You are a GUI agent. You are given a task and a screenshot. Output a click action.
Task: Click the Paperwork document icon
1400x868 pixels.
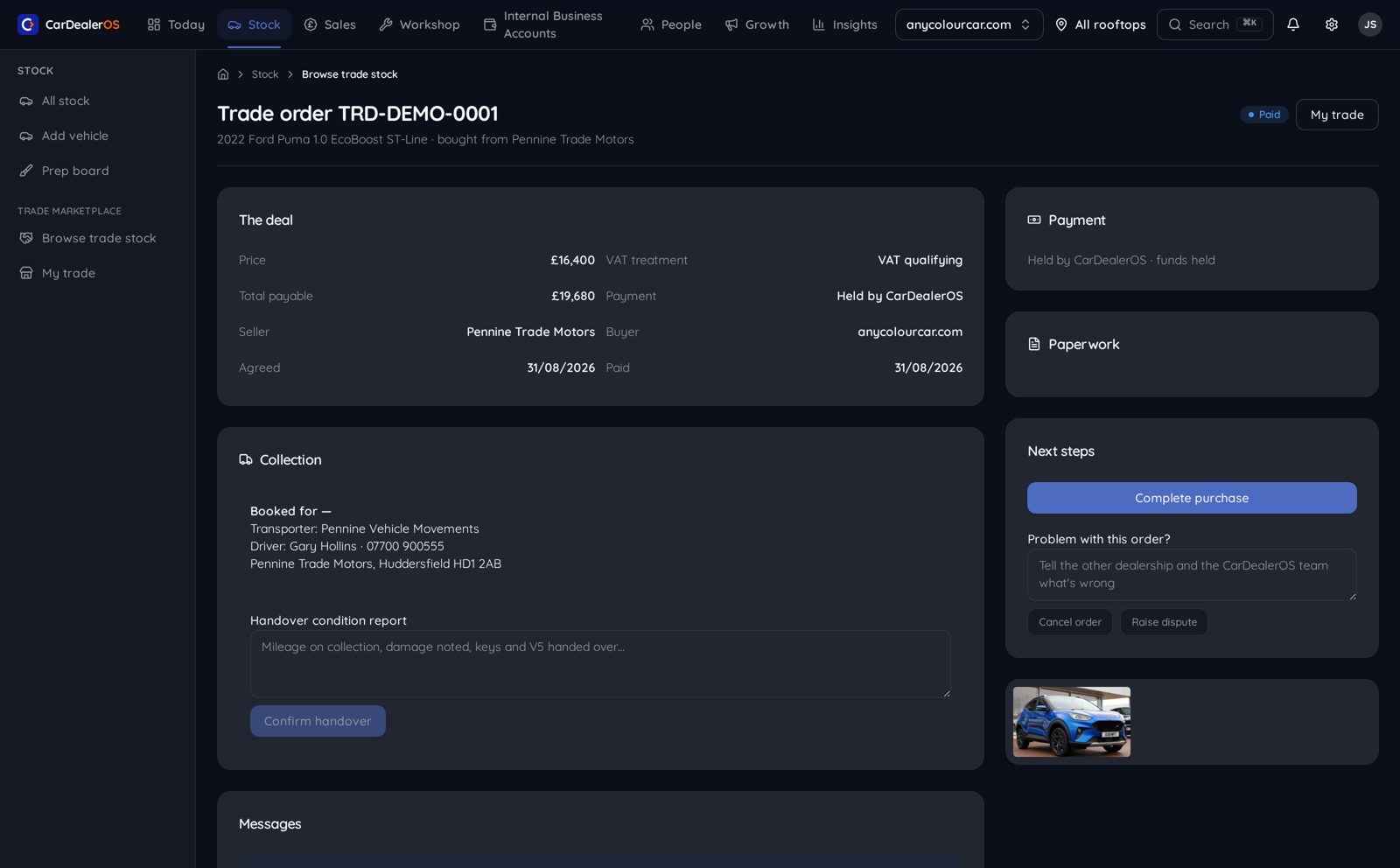[1034, 344]
